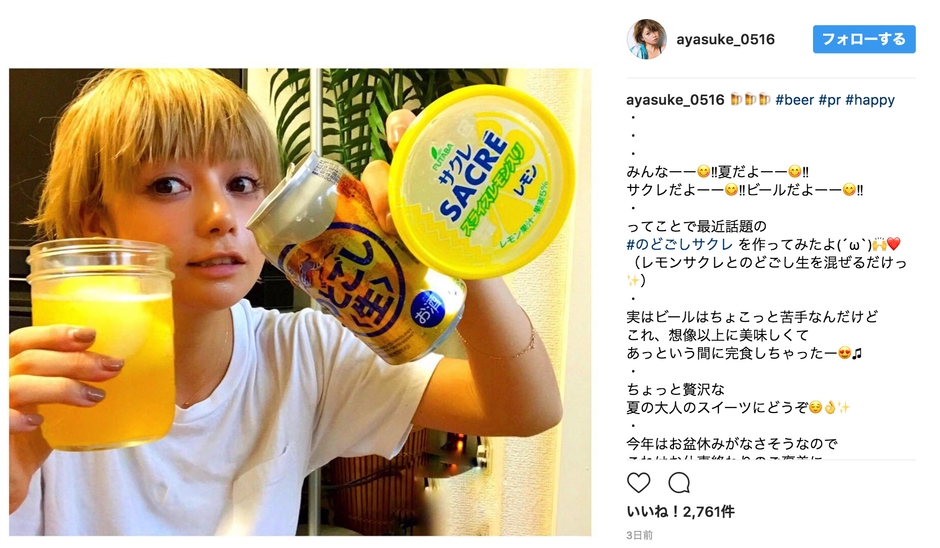This screenshot has width=940, height=548.
Task: Click the 3日前 post timestamp
Action: click(x=640, y=535)
